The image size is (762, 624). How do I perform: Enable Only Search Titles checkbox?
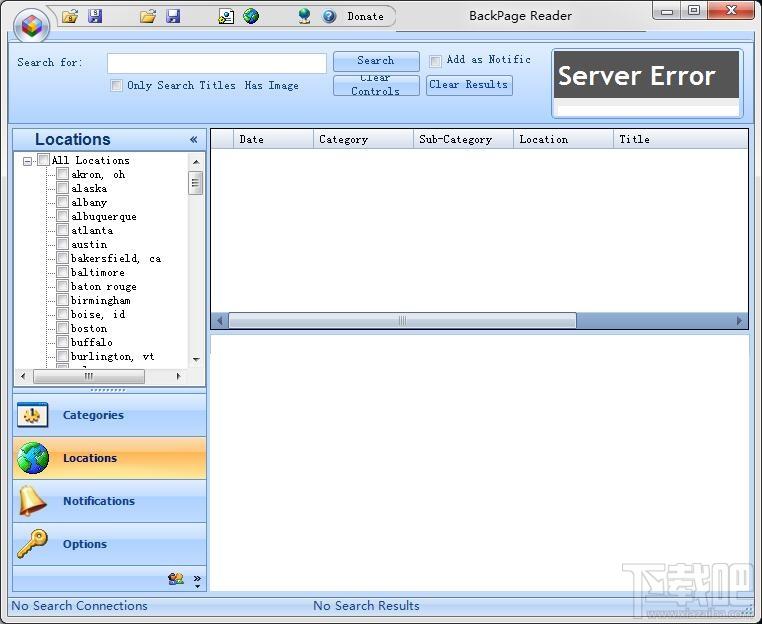click(x=116, y=86)
